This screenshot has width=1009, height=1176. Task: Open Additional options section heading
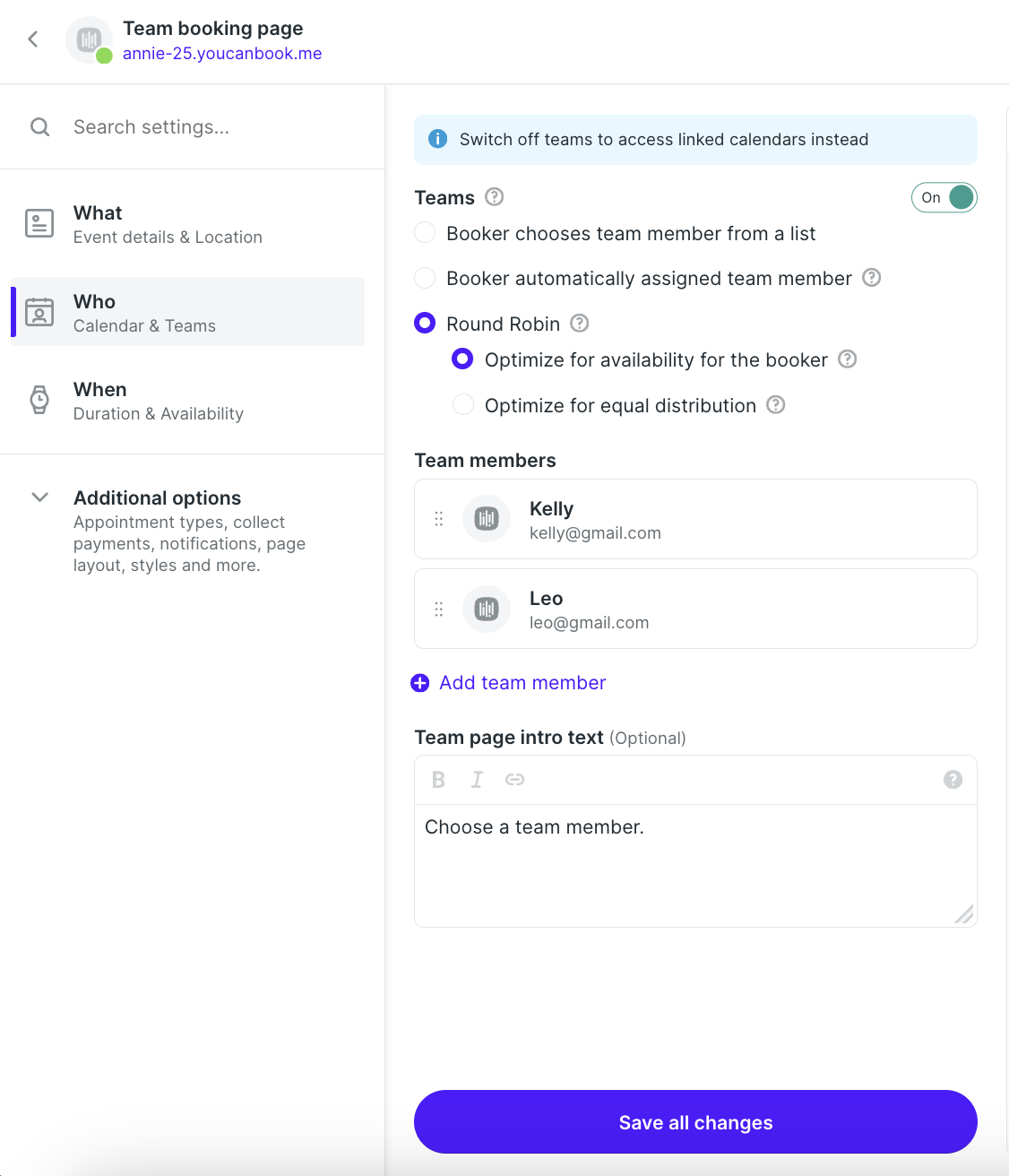pyautogui.click(x=158, y=498)
